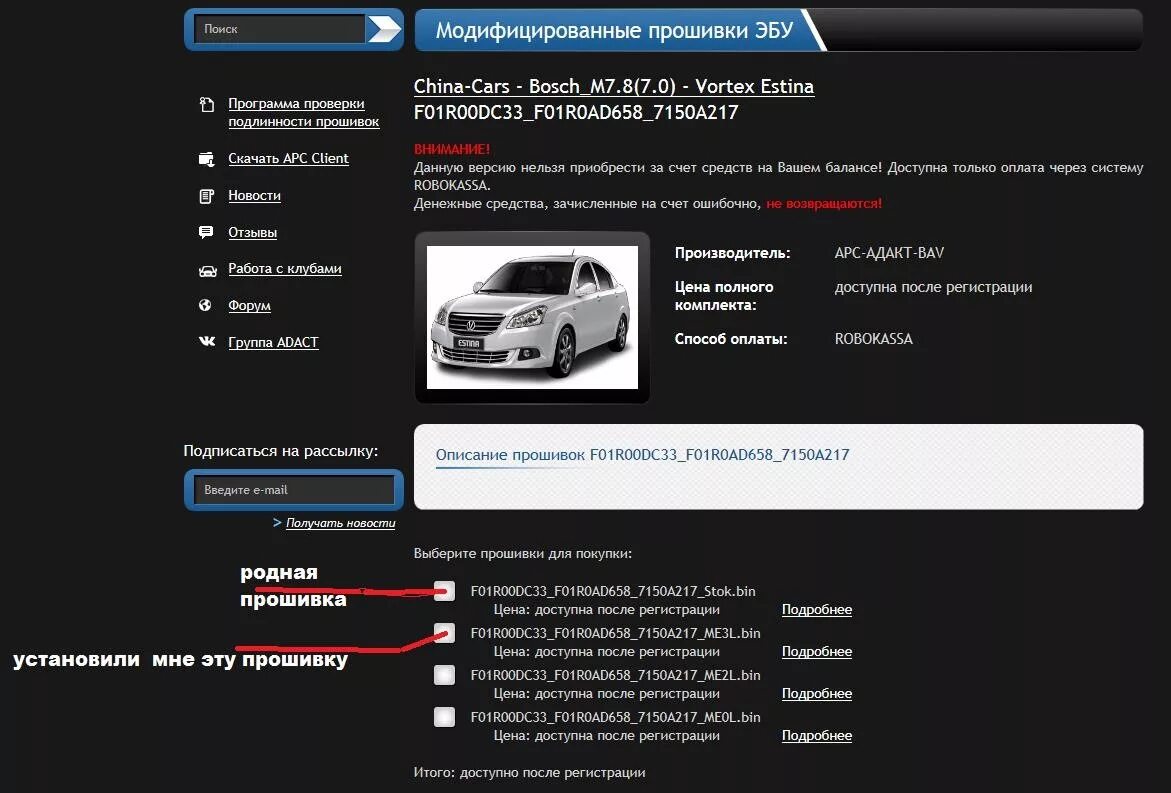Check the ME3L.bin firmware checkbox

tap(443, 633)
